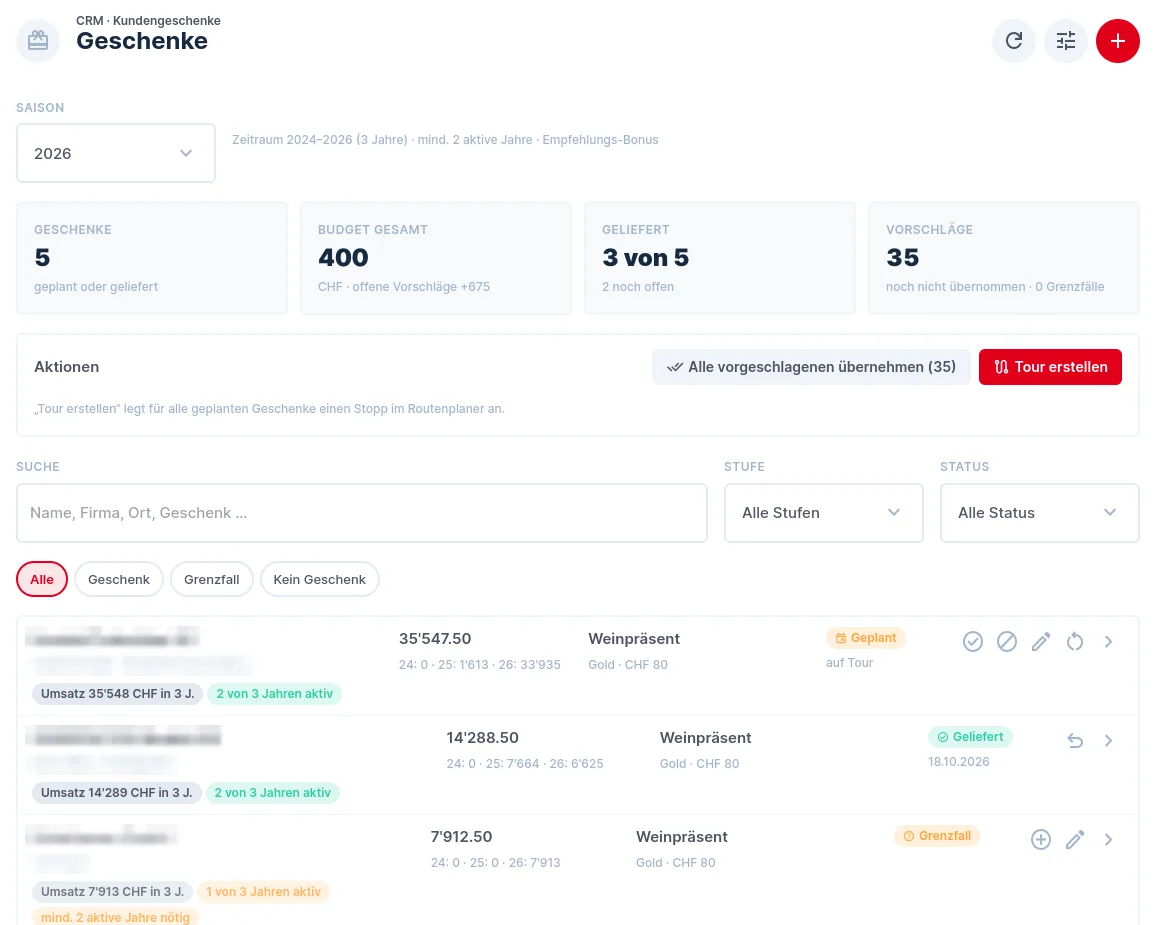Click the Vorschläge card showing 35

[1004, 257]
